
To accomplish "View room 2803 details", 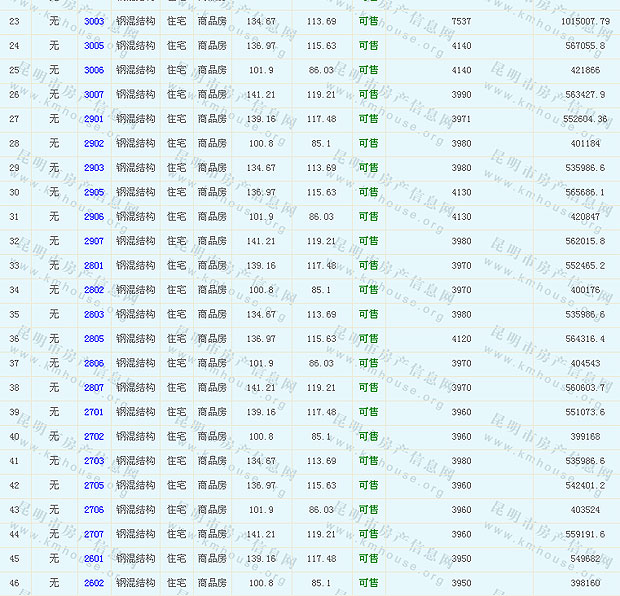I will 94,314.
